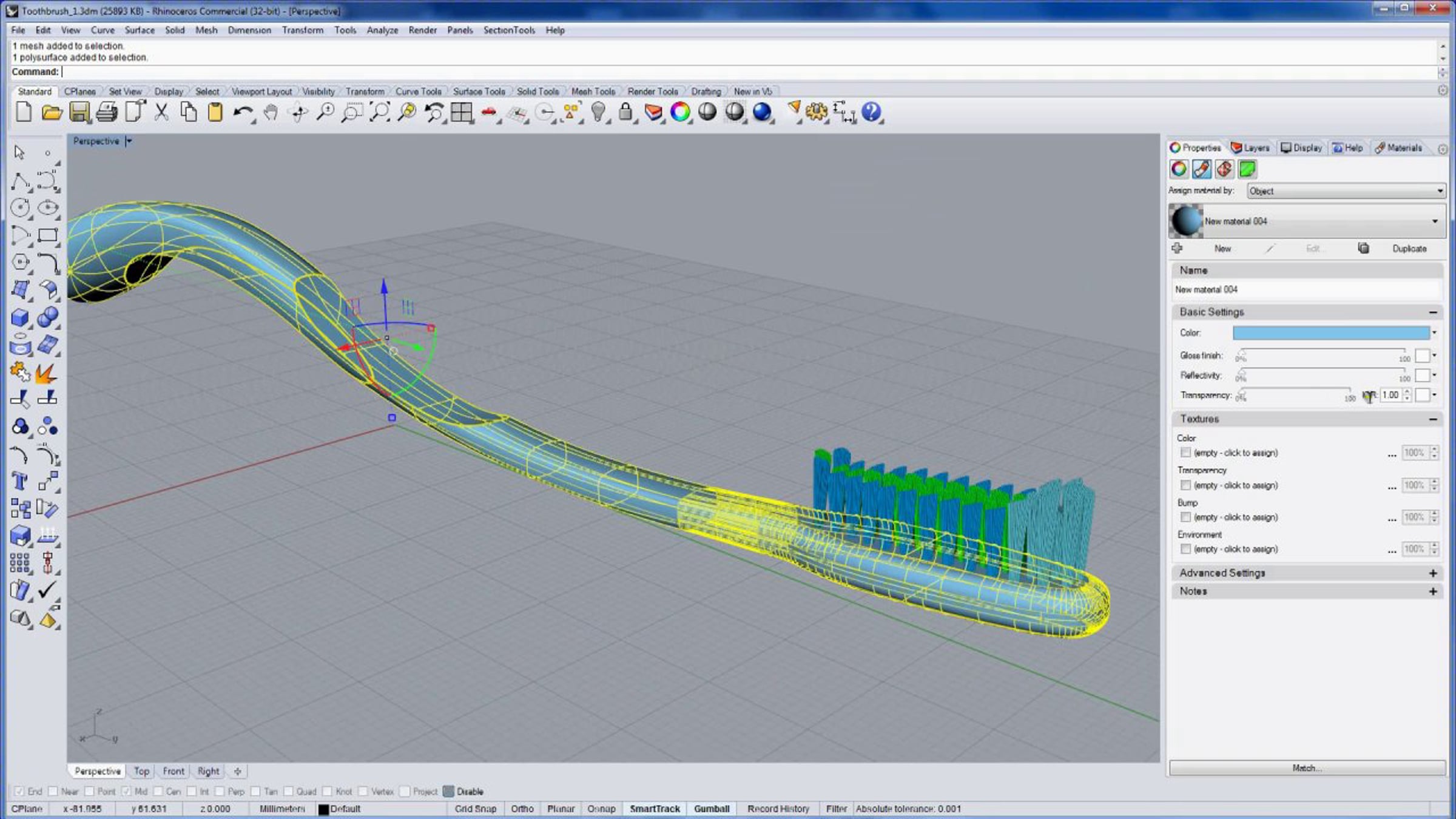This screenshot has height=819, width=1456.
Task: Open the Surface menu
Action: point(140,30)
